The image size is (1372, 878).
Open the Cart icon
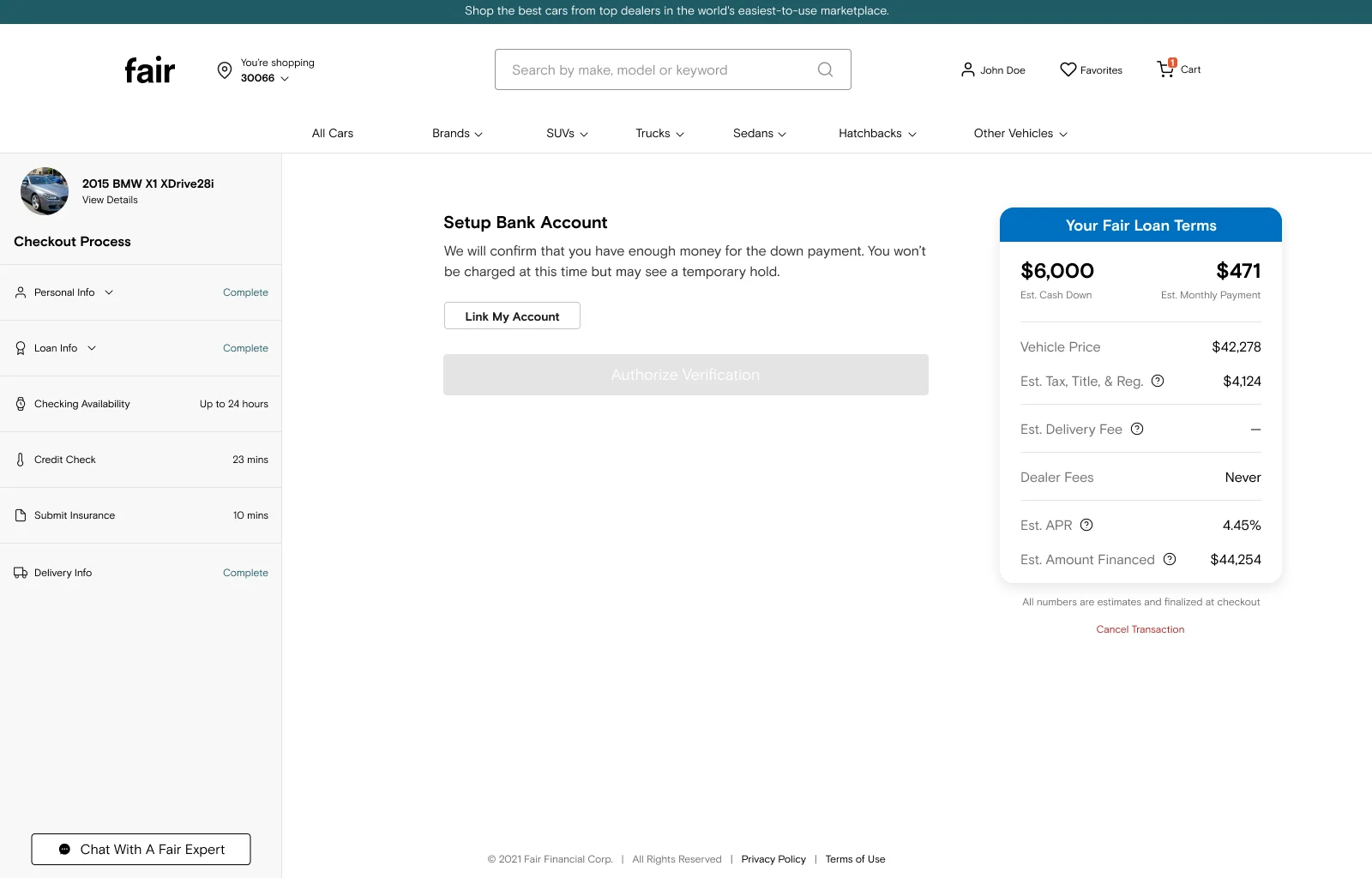[1166, 69]
